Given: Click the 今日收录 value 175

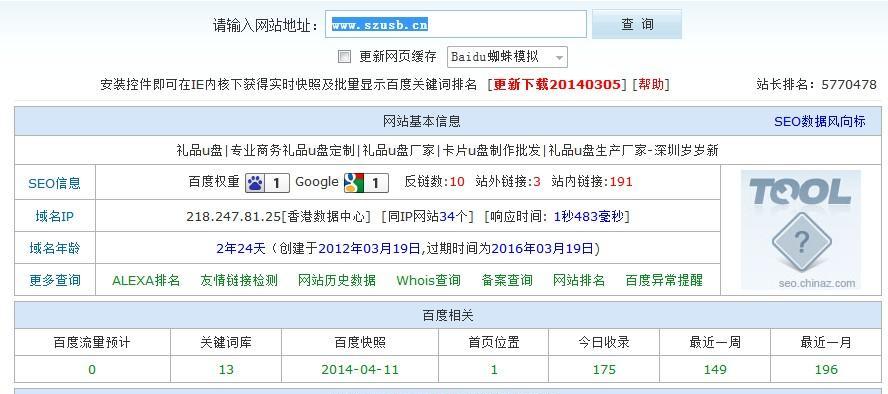Looking at the screenshot, I should [x=604, y=370].
